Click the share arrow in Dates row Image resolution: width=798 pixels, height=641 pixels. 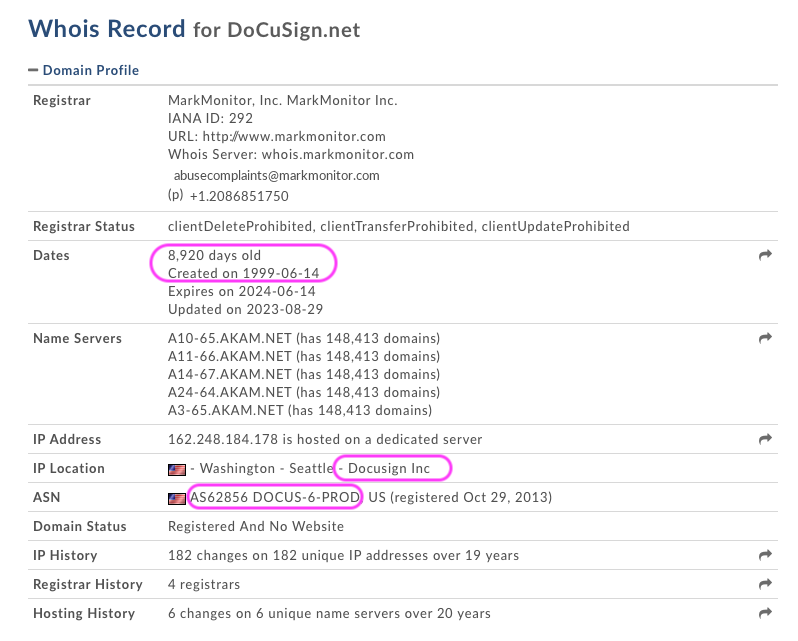765,255
